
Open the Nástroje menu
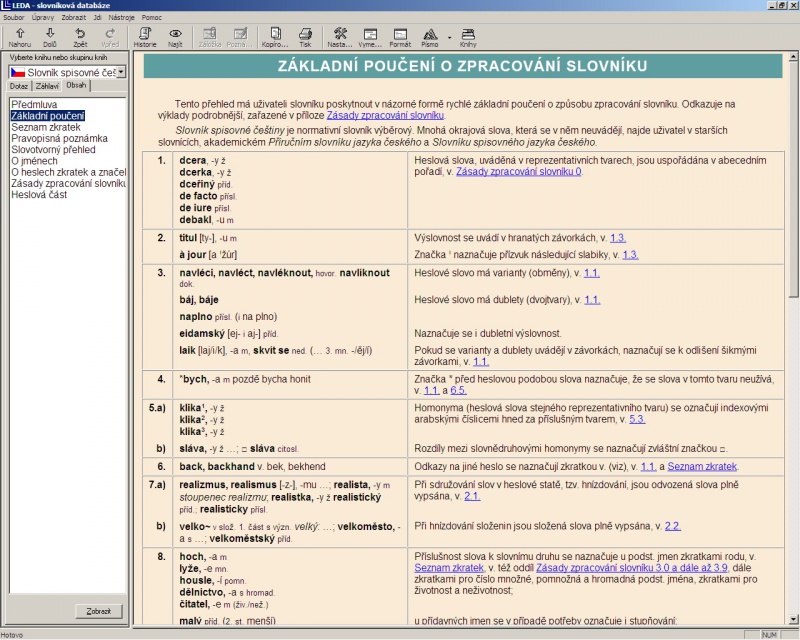(121, 17)
